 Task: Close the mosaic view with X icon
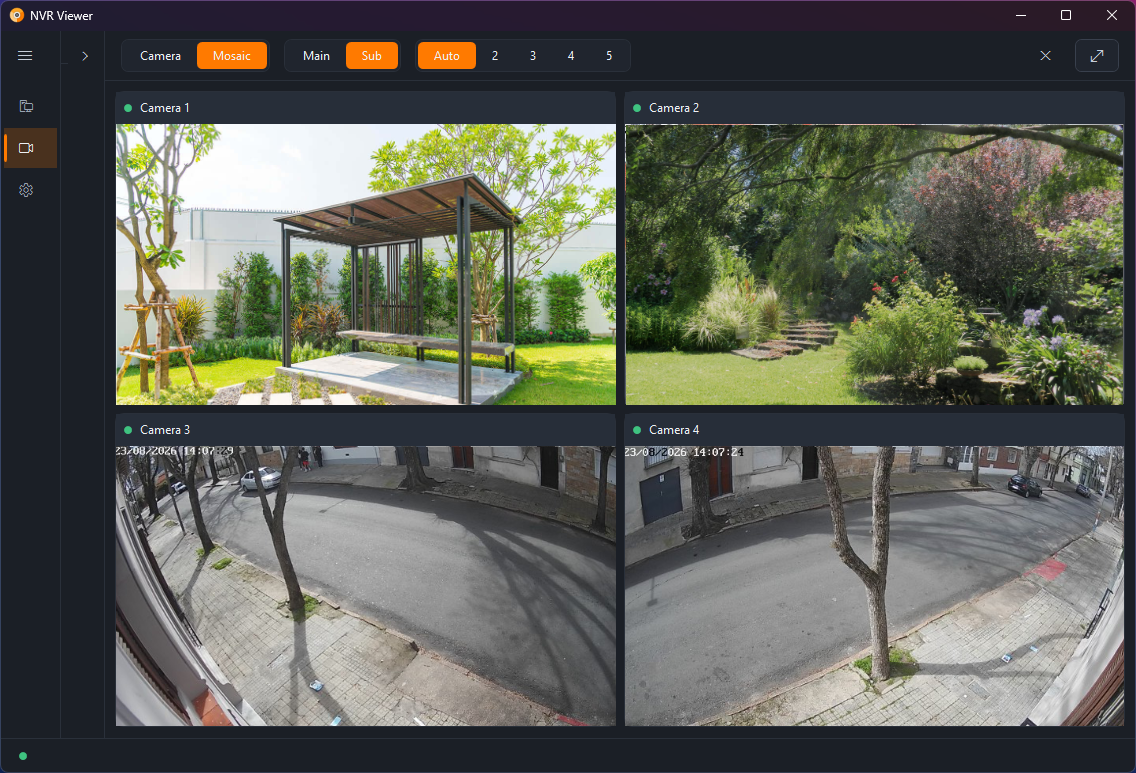pyautogui.click(x=1045, y=56)
